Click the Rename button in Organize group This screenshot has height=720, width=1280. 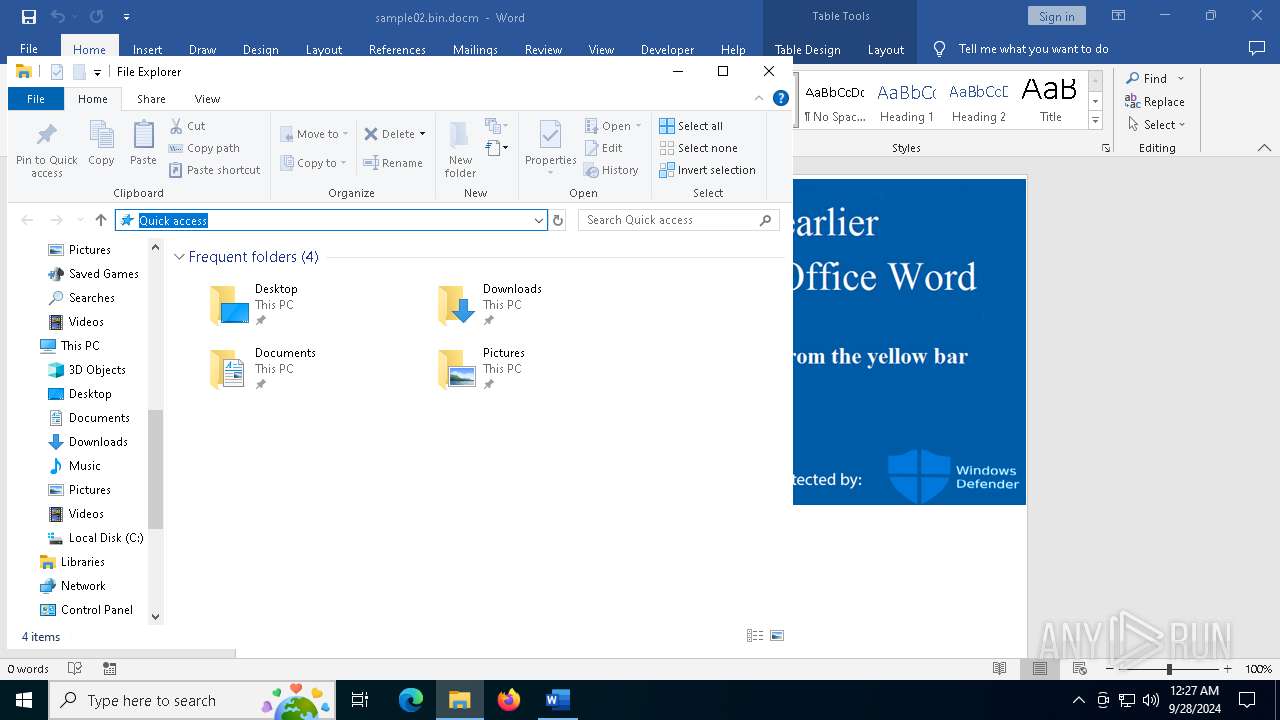coord(393,163)
